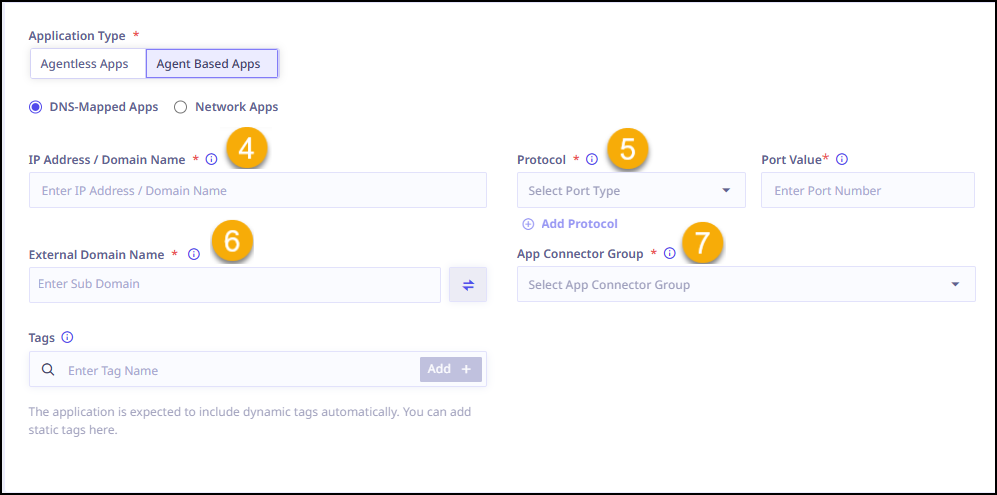
Task: Focus the Enter IP Address / Domain Name field
Action: coord(257,190)
